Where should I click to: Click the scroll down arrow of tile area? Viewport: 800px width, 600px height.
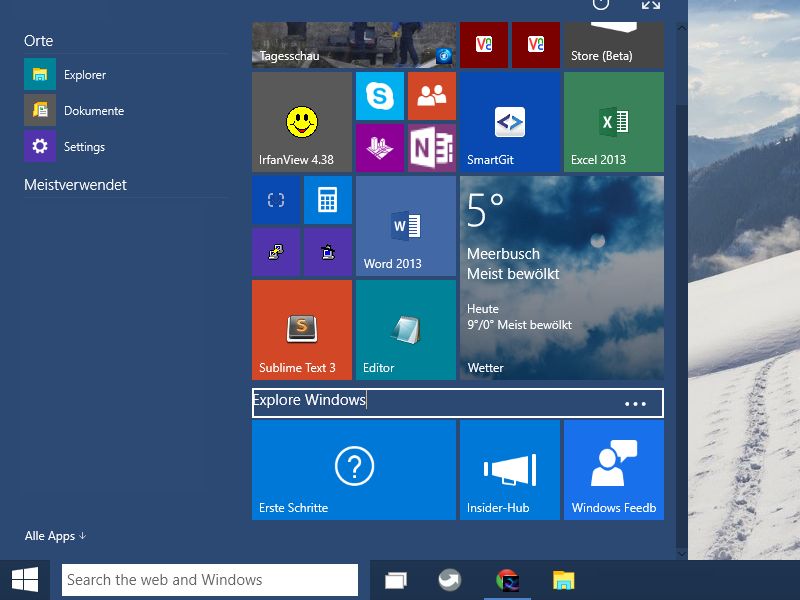click(x=682, y=553)
